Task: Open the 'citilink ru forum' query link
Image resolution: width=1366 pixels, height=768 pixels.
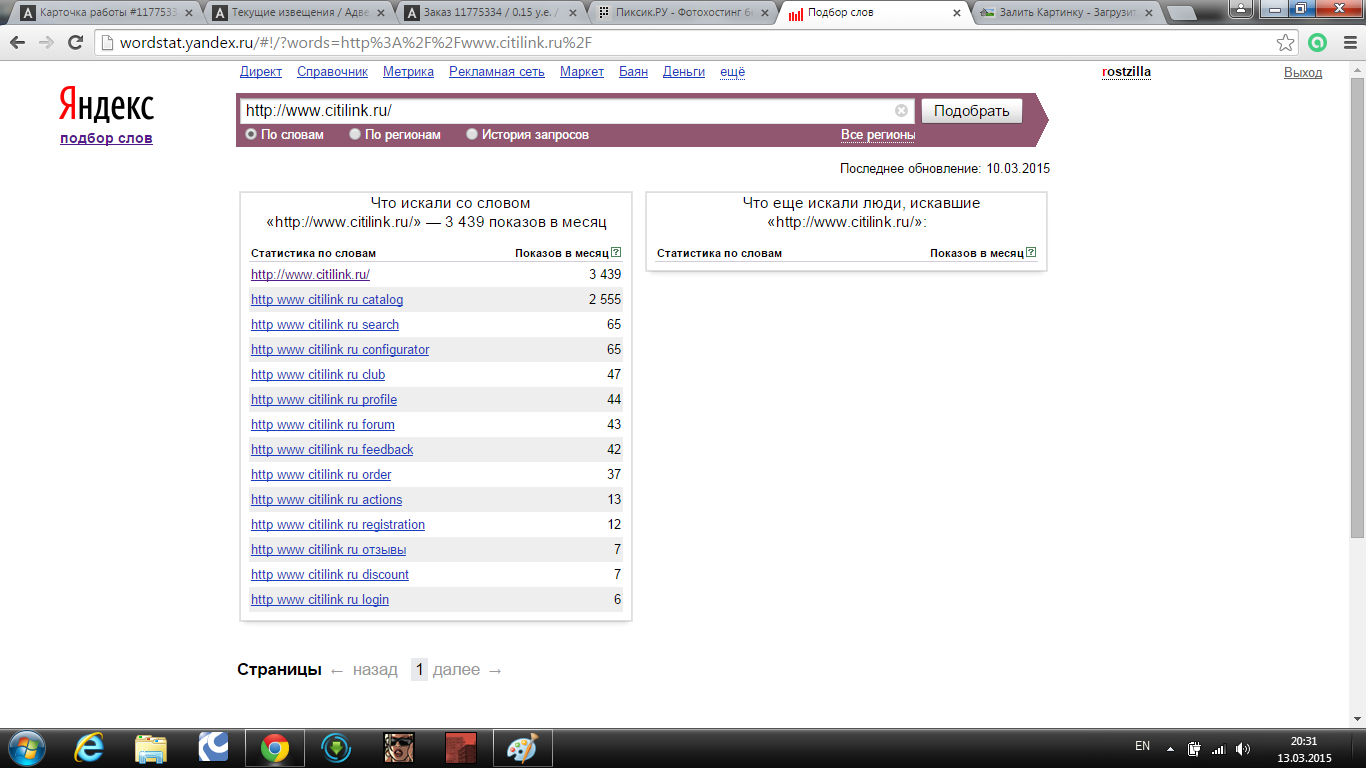Action: click(323, 424)
